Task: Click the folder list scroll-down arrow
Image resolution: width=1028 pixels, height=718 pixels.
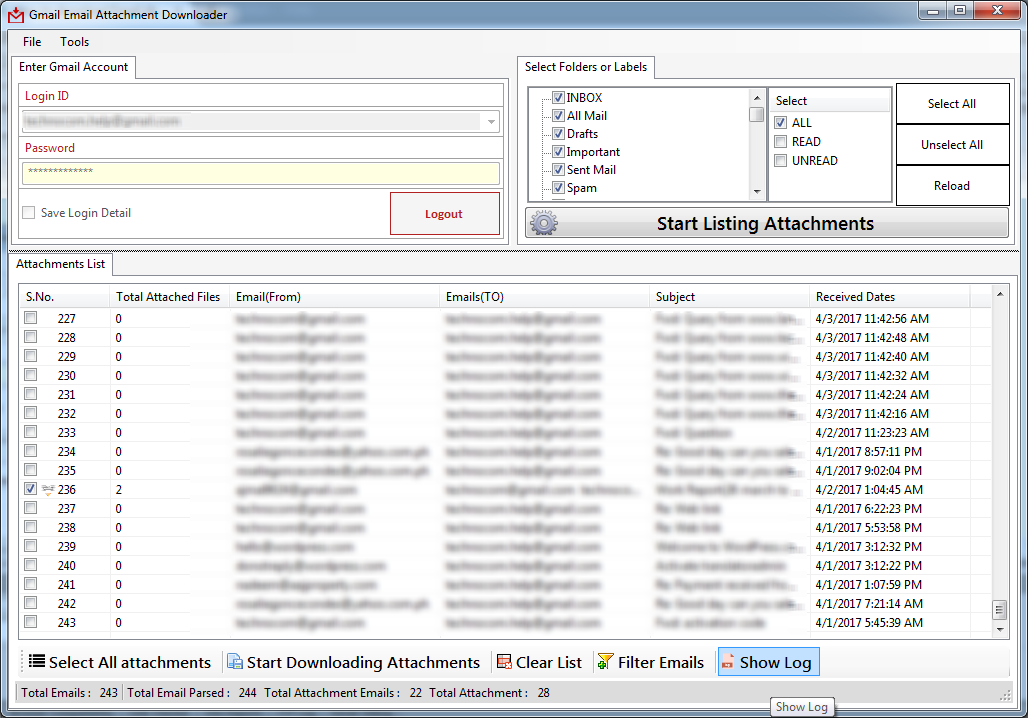Action: 757,192
